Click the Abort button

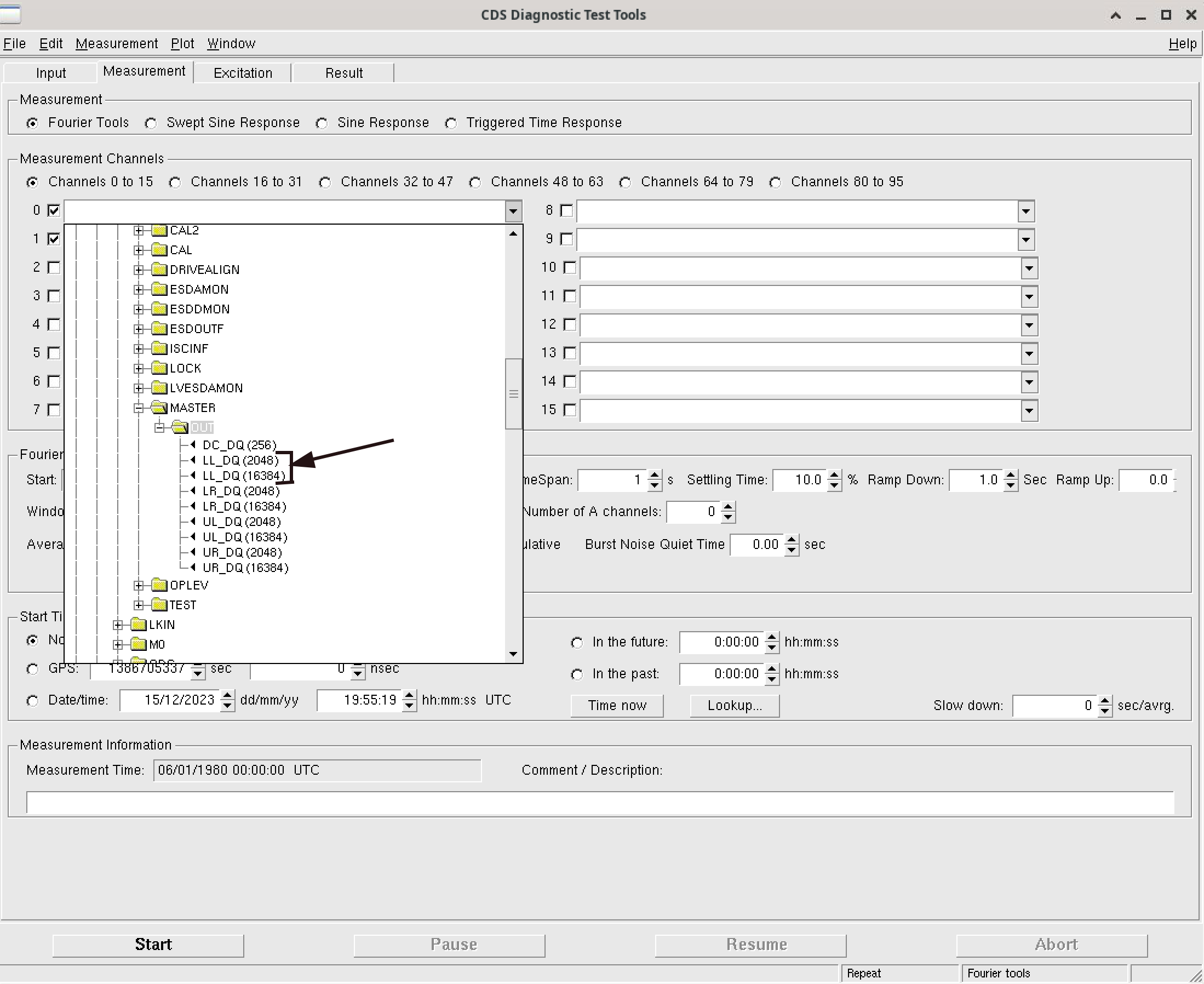pyautogui.click(x=1052, y=946)
